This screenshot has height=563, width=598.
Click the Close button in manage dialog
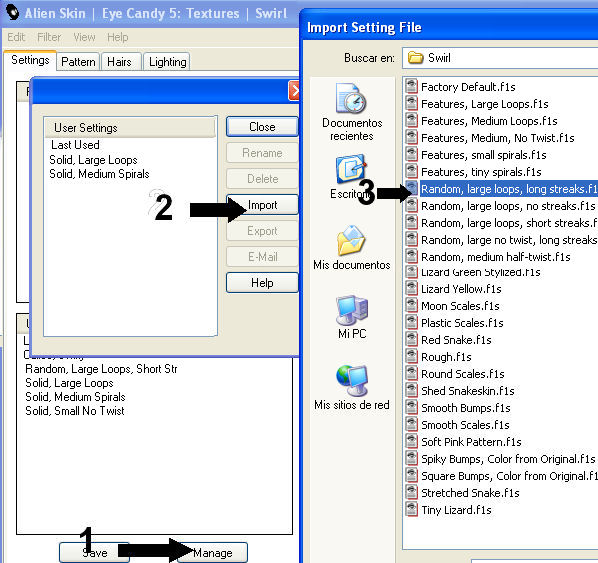[x=262, y=126]
